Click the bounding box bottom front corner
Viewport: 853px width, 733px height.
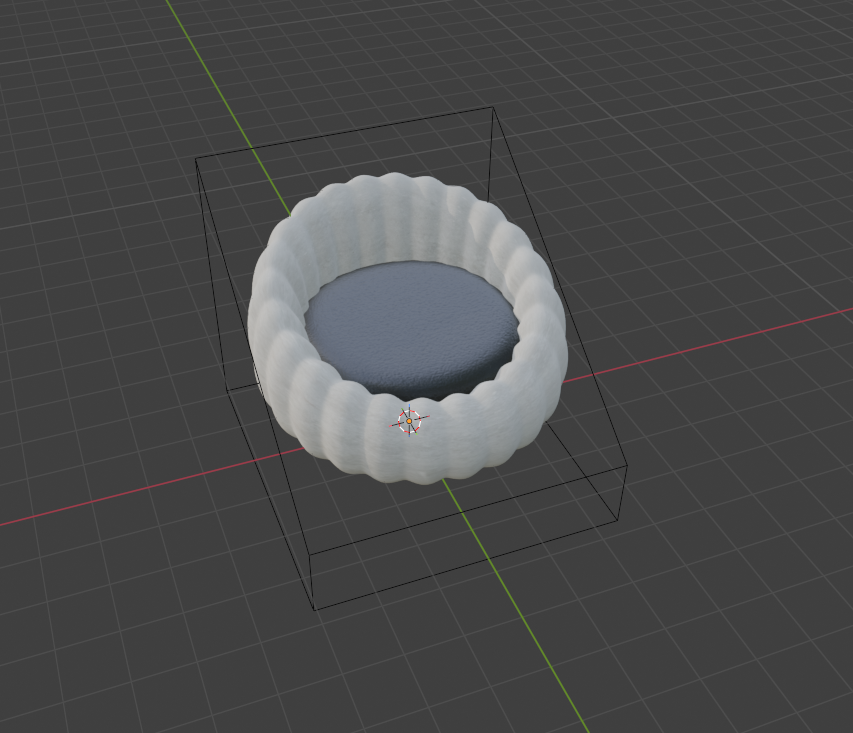point(316,609)
